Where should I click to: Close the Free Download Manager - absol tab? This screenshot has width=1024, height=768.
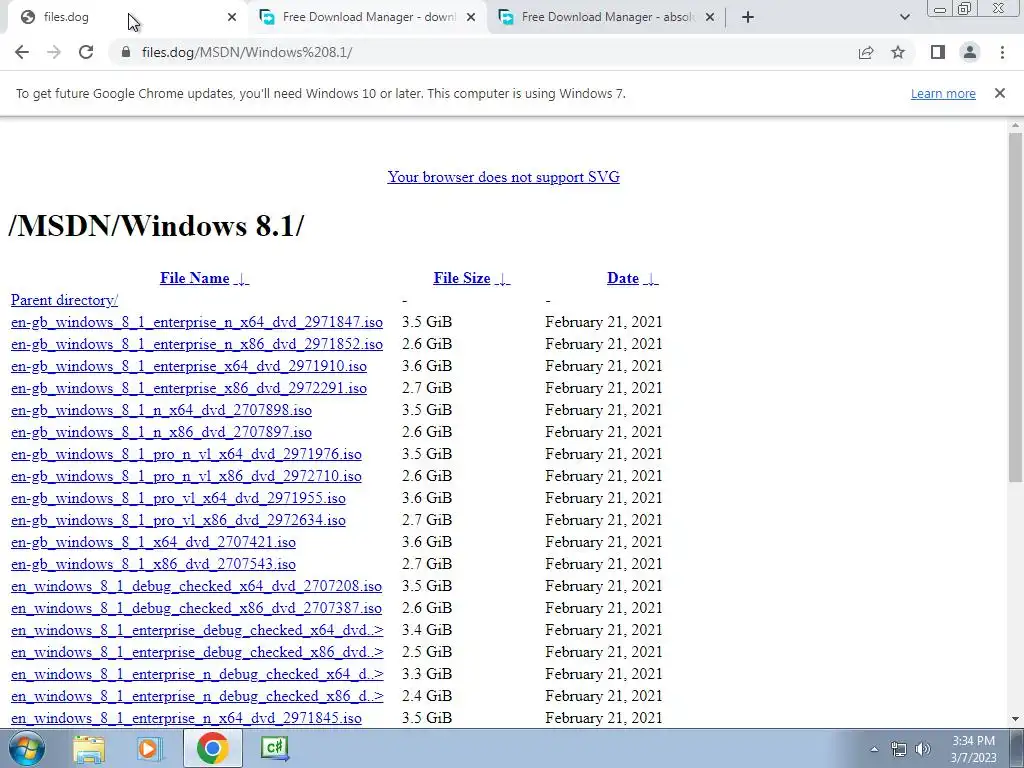tap(710, 17)
